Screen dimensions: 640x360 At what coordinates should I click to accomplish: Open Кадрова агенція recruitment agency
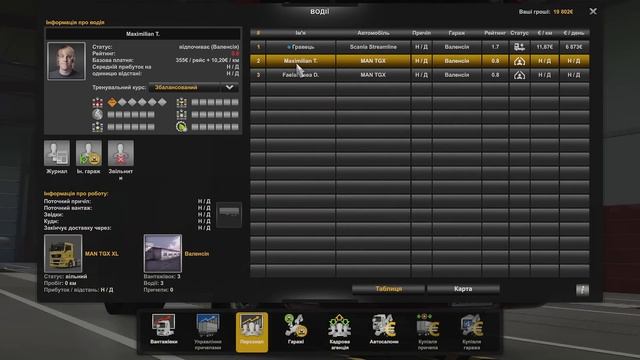[340, 331]
